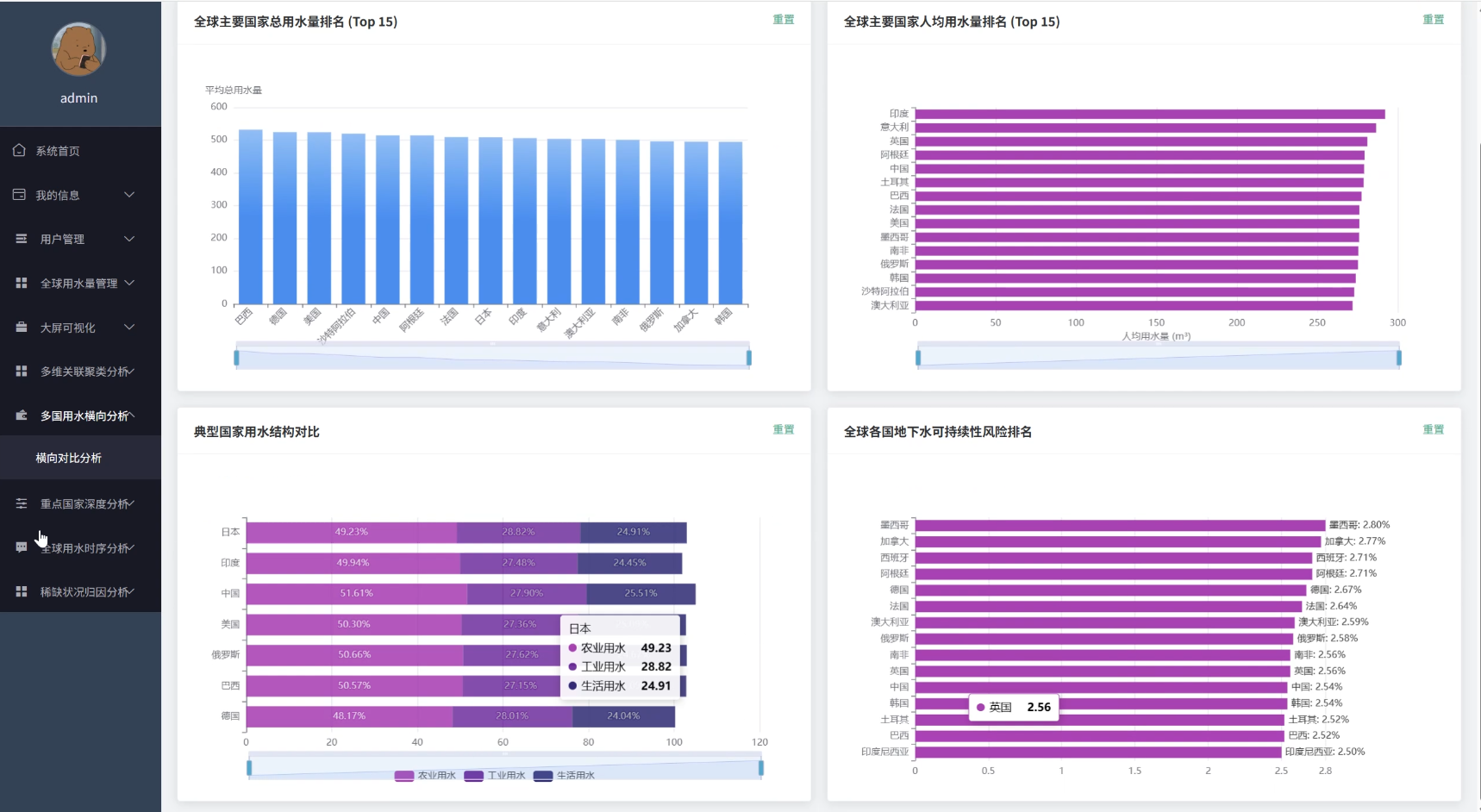Collapse the 多国用水横向分析 chevron

[x=131, y=415]
